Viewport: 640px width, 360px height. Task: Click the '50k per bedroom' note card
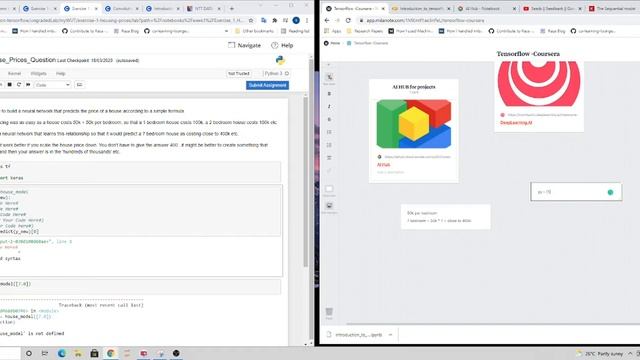click(445, 217)
